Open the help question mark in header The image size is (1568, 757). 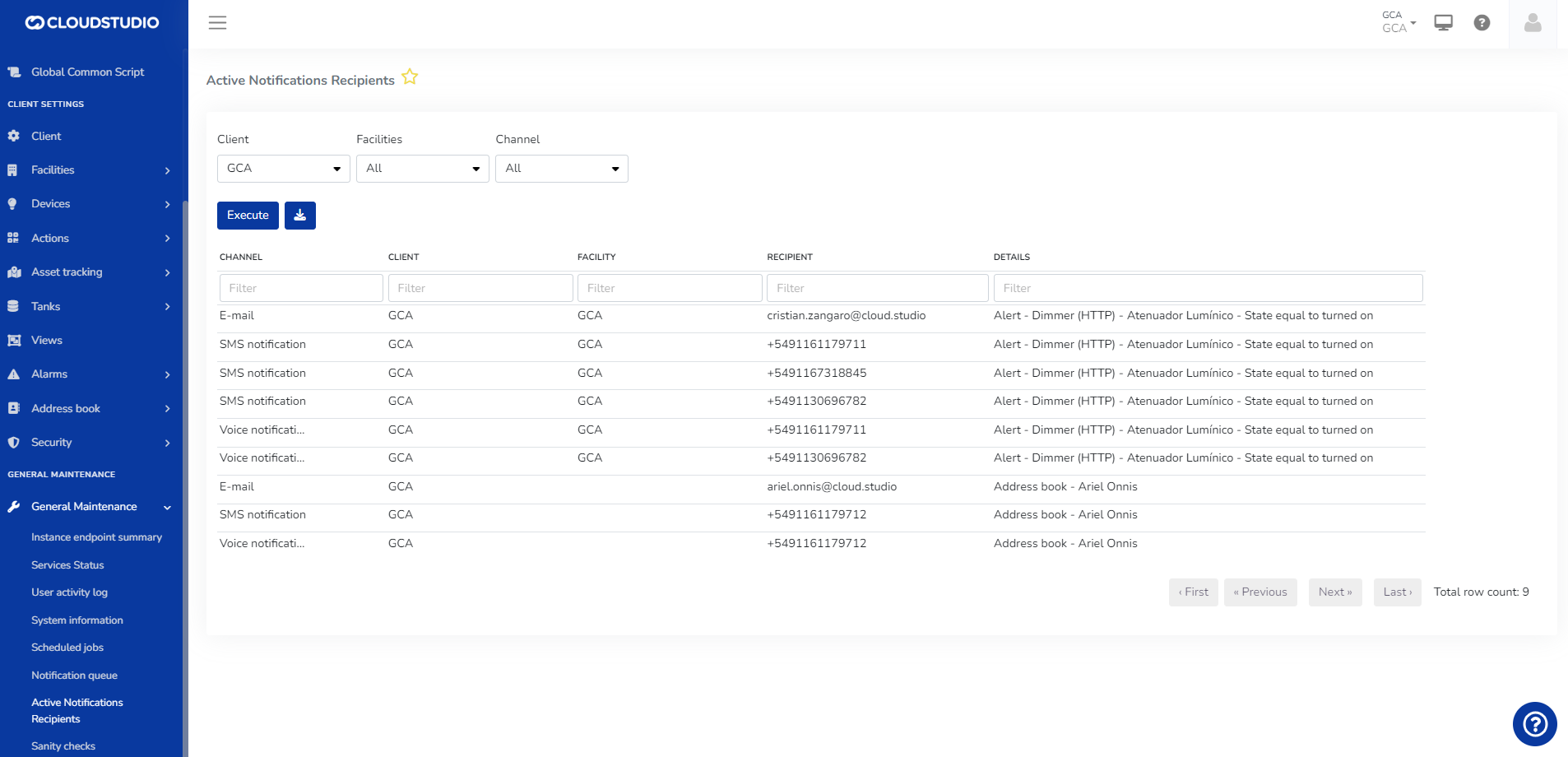[x=1482, y=23]
